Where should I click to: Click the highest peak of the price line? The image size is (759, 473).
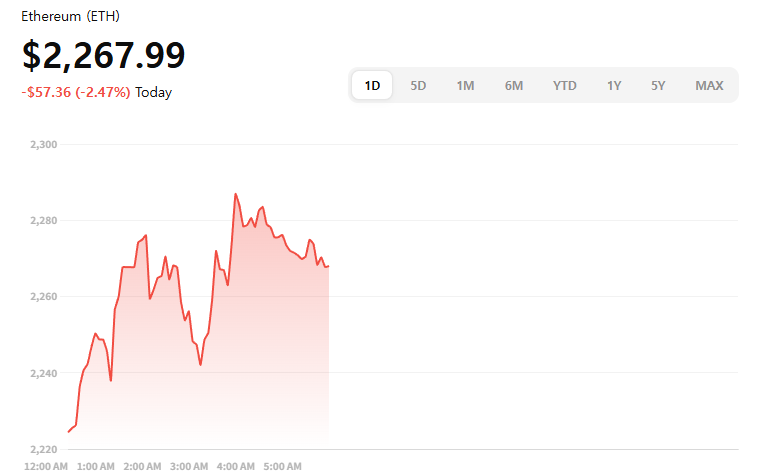click(236, 194)
